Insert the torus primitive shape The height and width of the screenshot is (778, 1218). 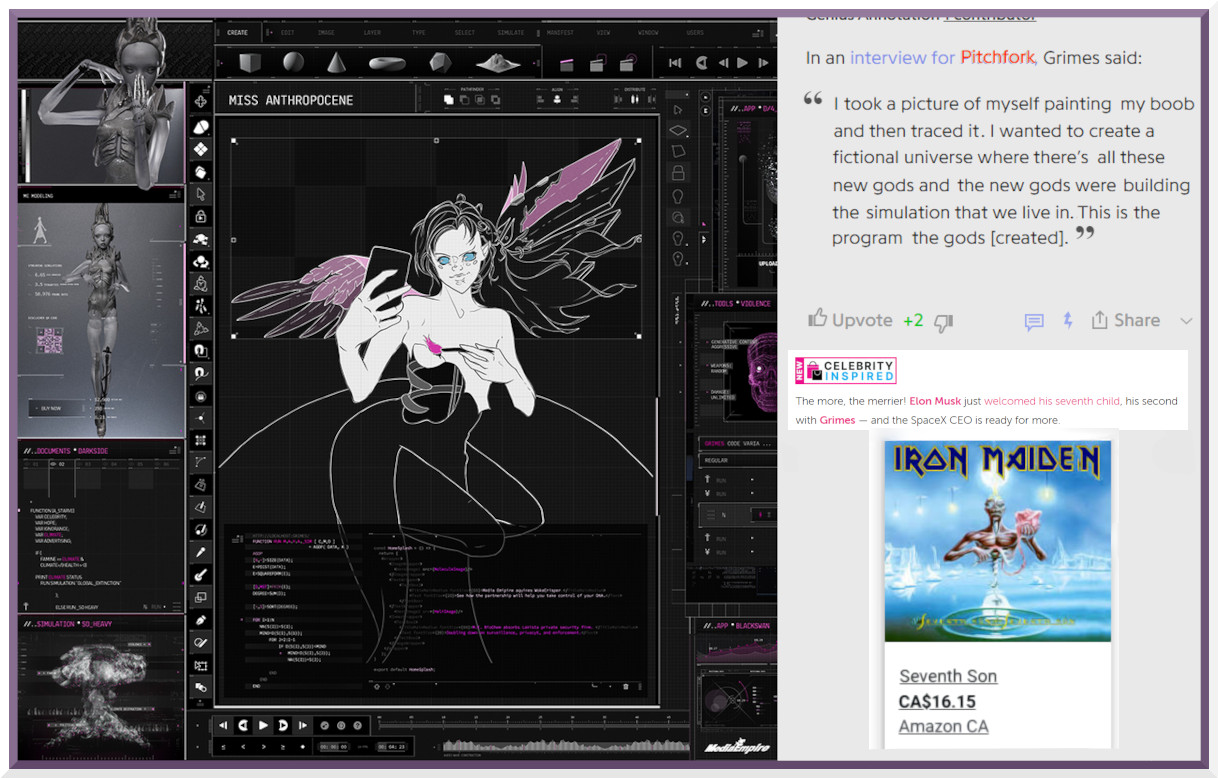coord(387,63)
